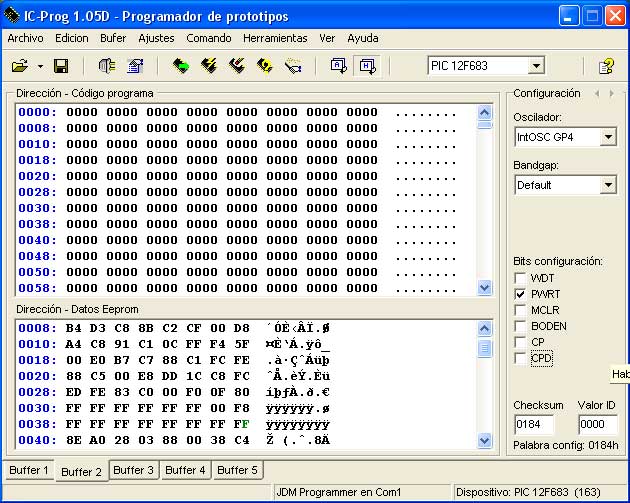The height and width of the screenshot is (503, 630).
Task: Open the Bandgap Default dropdown
Action: pyautogui.click(x=607, y=185)
